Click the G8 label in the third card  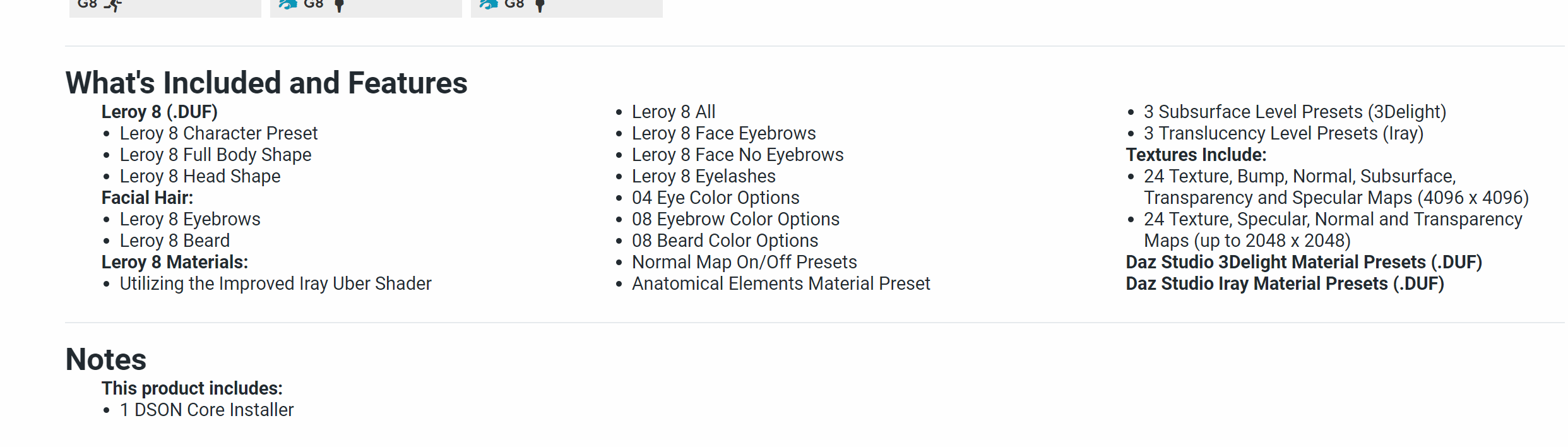pyautogui.click(x=514, y=4)
